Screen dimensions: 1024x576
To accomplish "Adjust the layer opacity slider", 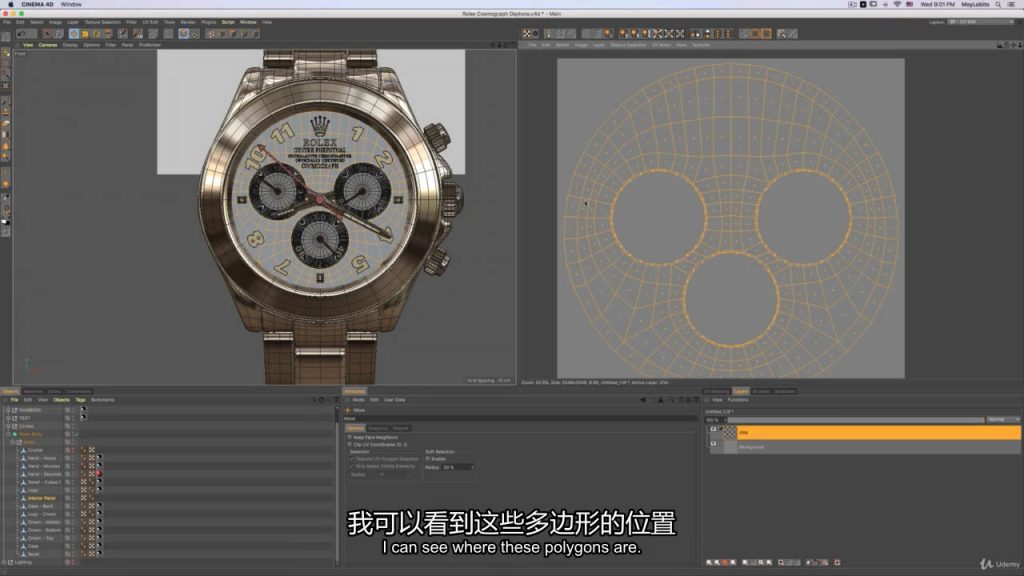I will 856,419.
